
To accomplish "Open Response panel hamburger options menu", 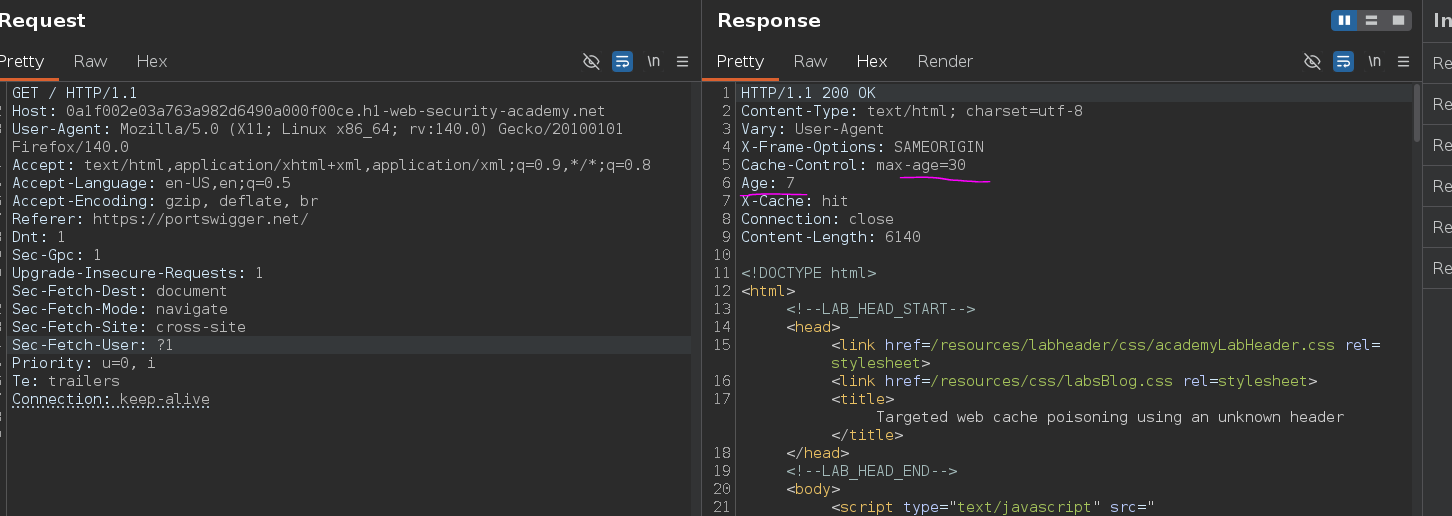I will pos(1404,61).
